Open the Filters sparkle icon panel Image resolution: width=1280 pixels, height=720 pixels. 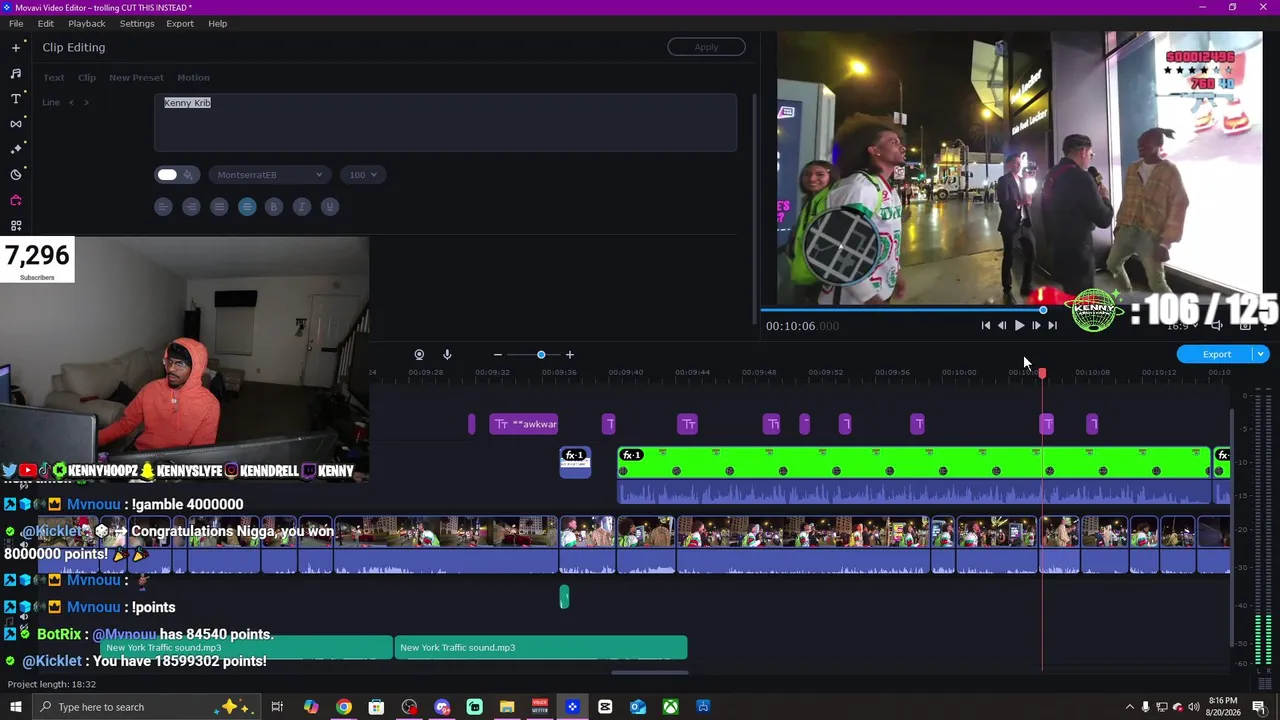click(x=16, y=149)
